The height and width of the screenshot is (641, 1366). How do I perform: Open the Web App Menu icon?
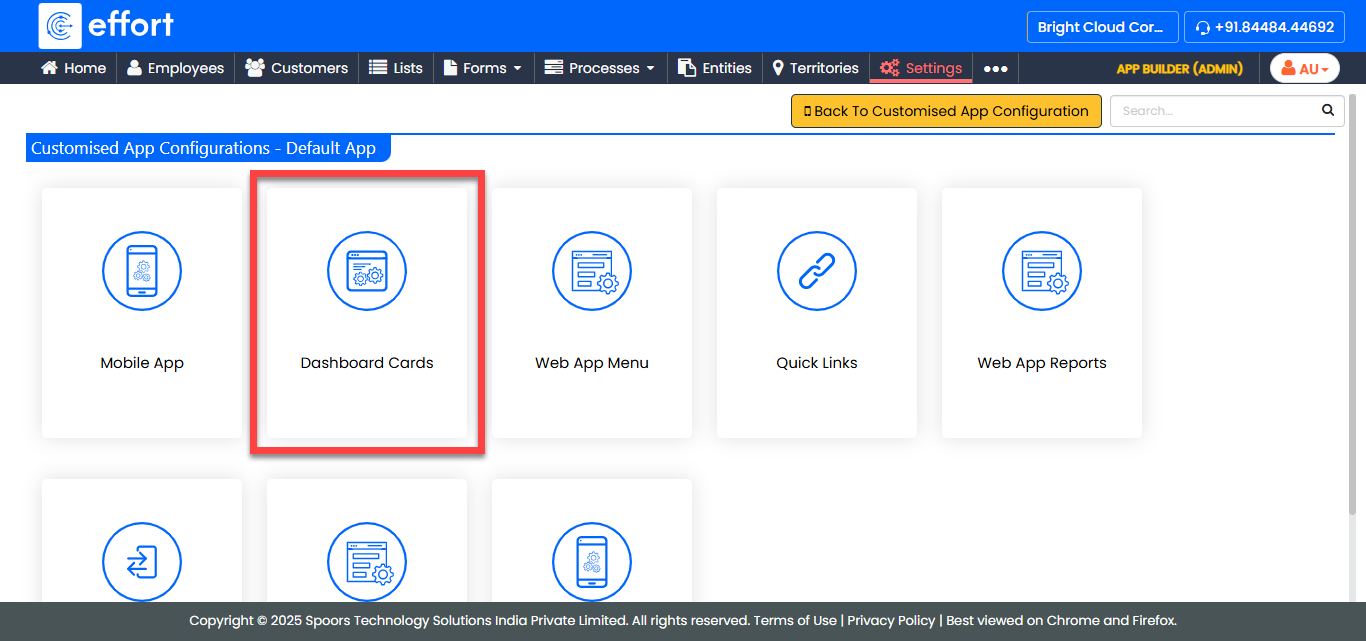pos(592,272)
